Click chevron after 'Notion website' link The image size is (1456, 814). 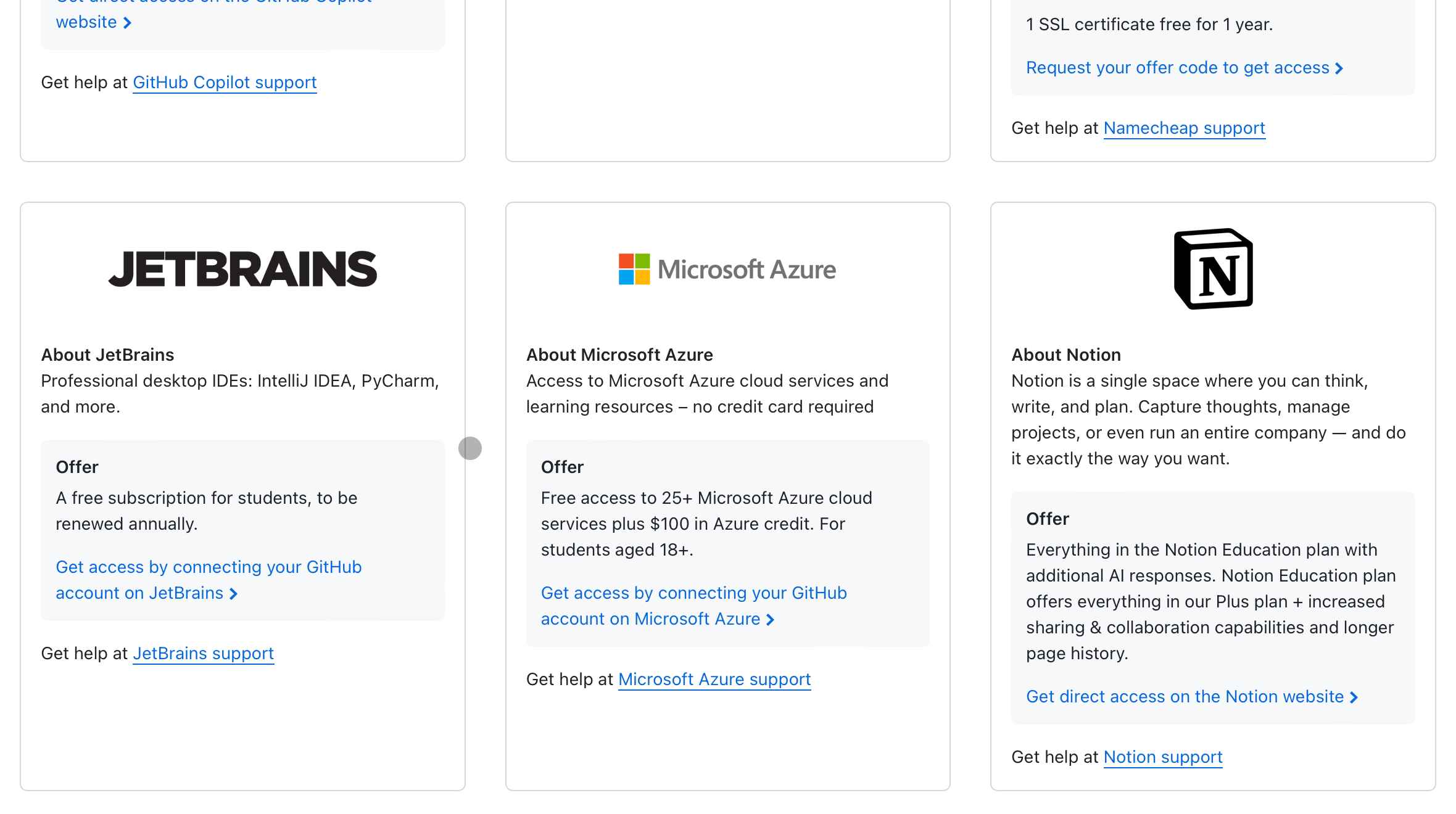pos(1354,697)
